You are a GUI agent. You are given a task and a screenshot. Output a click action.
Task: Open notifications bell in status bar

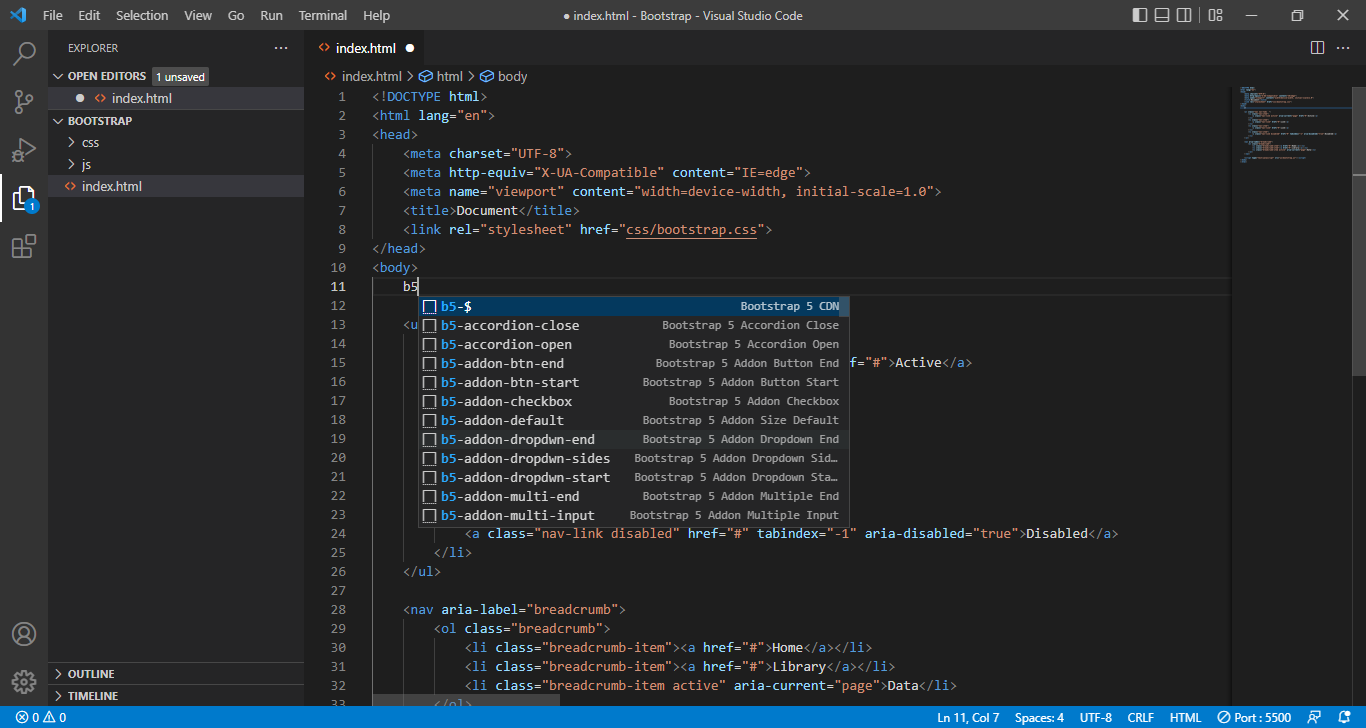click(x=1344, y=718)
